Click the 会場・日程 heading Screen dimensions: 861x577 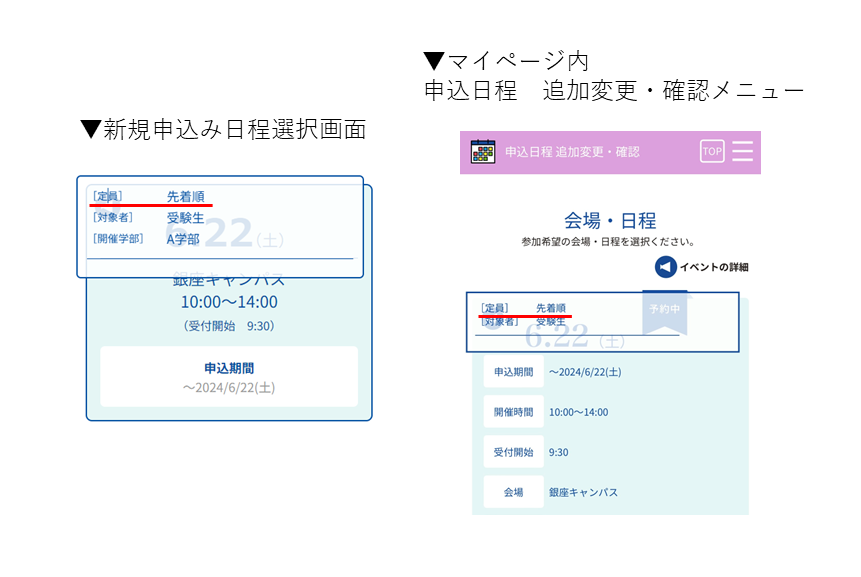[x=610, y=221]
